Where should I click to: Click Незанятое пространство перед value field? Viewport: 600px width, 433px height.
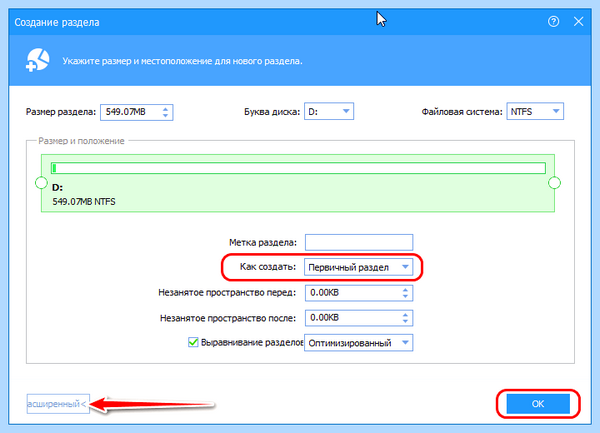[x=359, y=293]
